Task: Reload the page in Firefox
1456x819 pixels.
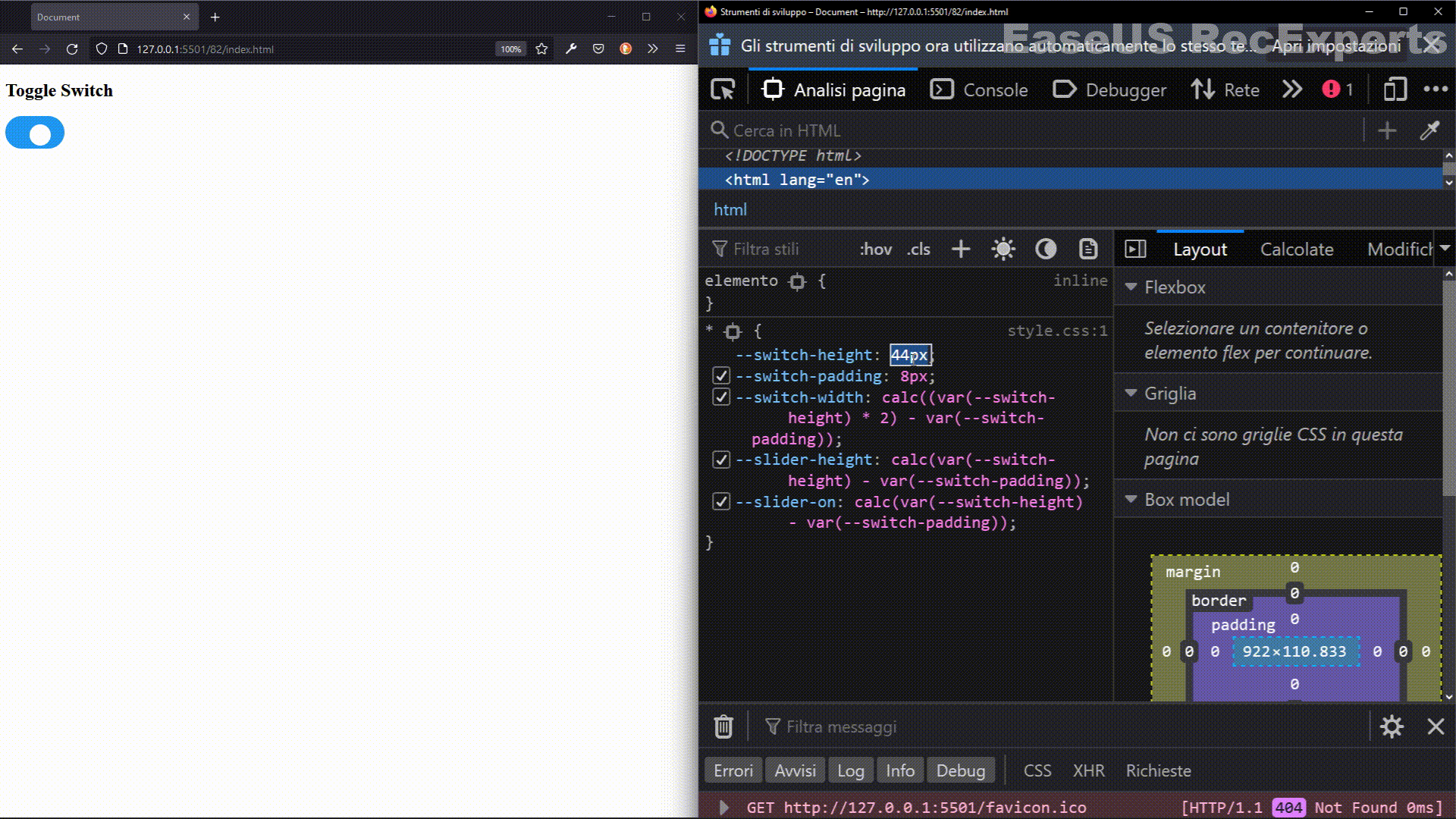Action: click(72, 49)
